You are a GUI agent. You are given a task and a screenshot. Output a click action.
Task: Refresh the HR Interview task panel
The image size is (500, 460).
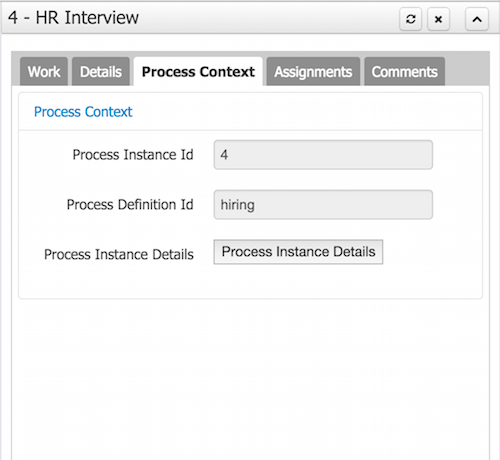410,19
